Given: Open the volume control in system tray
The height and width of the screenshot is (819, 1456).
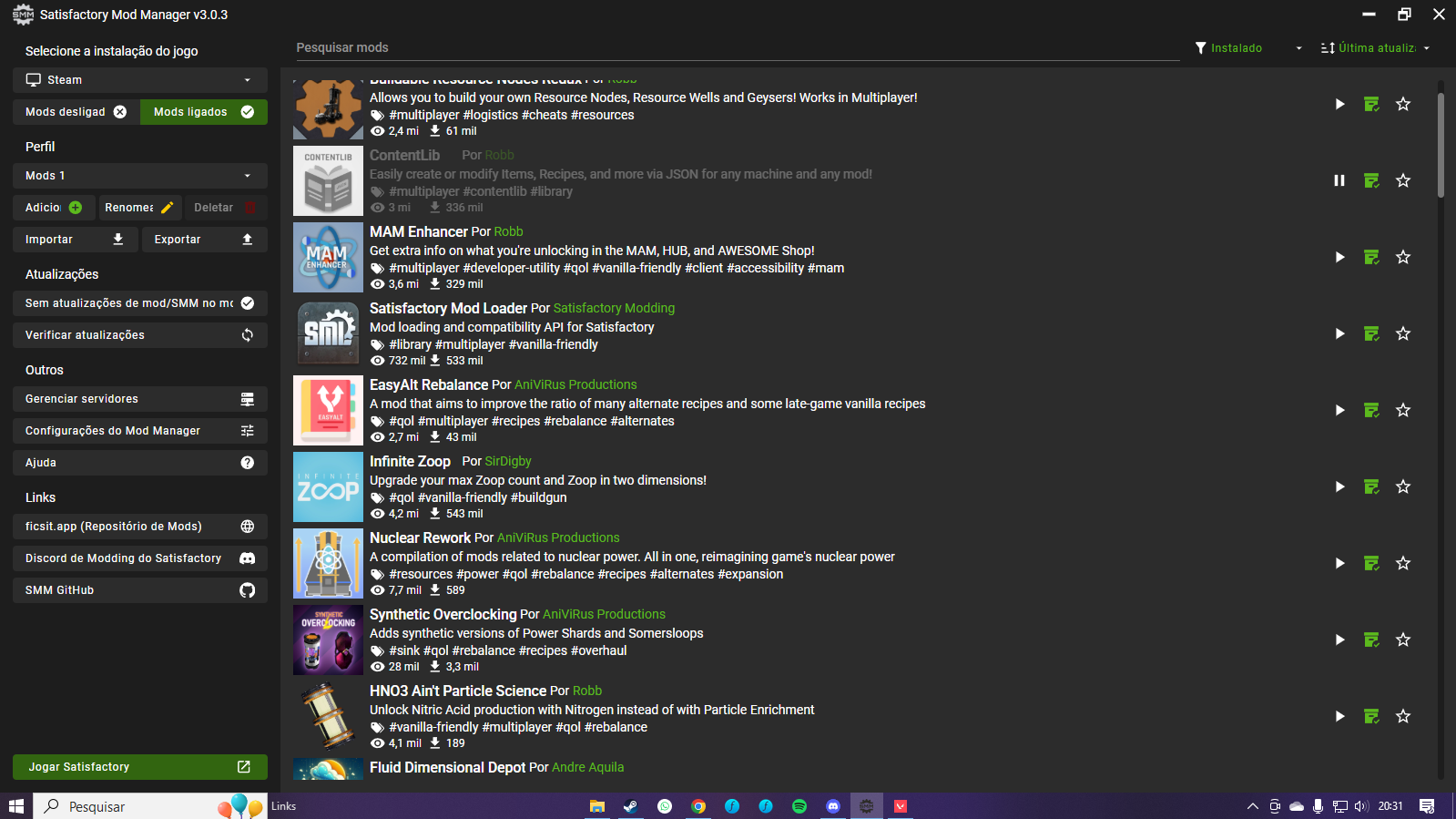Looking at the screenshot, I should [x=1361, y=806].
